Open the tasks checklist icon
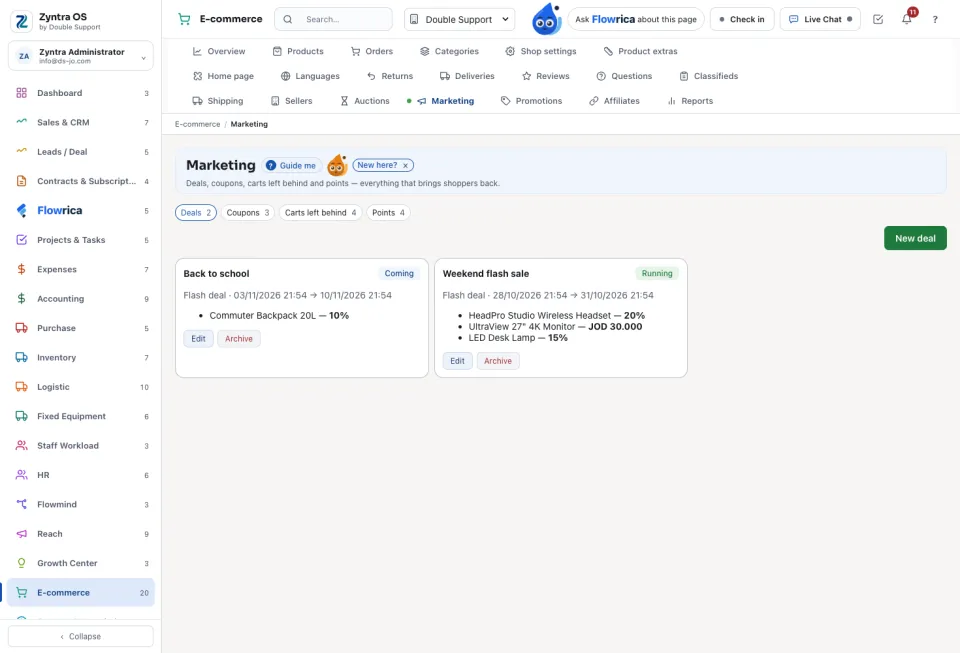 click(878, 19)
